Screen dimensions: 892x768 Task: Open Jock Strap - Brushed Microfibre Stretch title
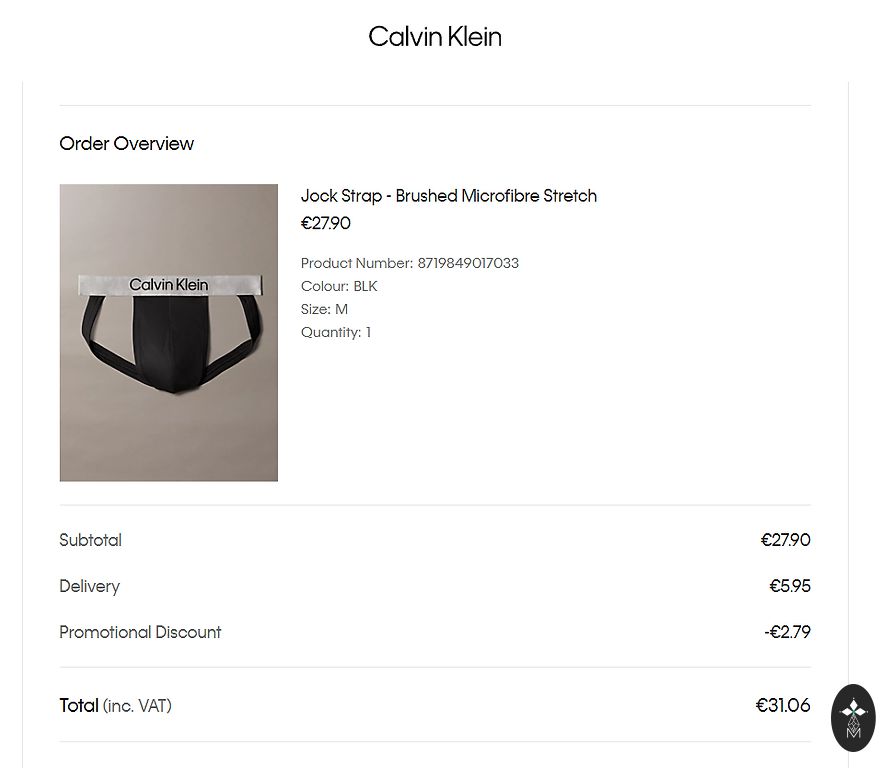click(448, 196)
